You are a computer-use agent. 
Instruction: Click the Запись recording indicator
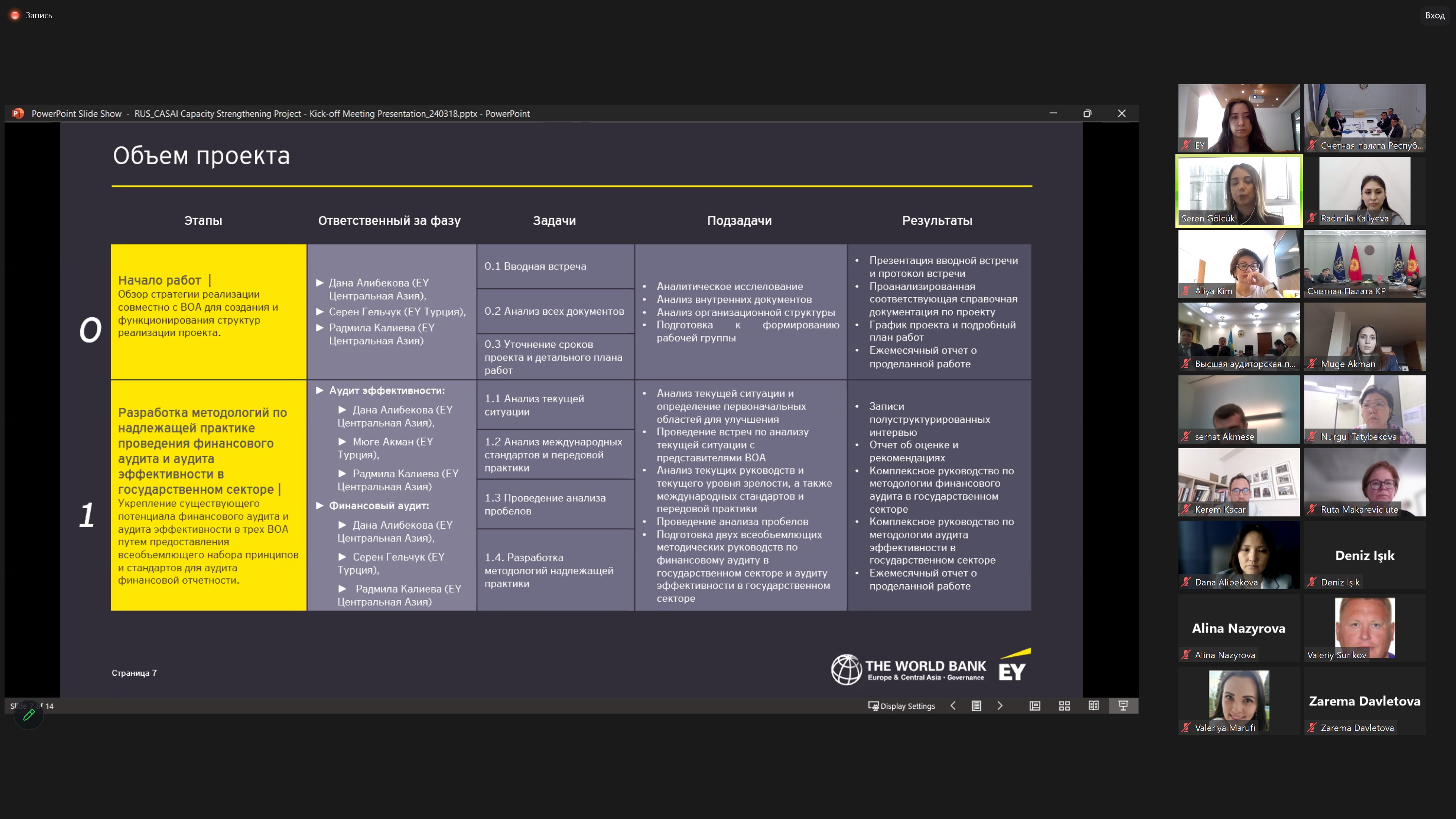(x=31, y=15)
